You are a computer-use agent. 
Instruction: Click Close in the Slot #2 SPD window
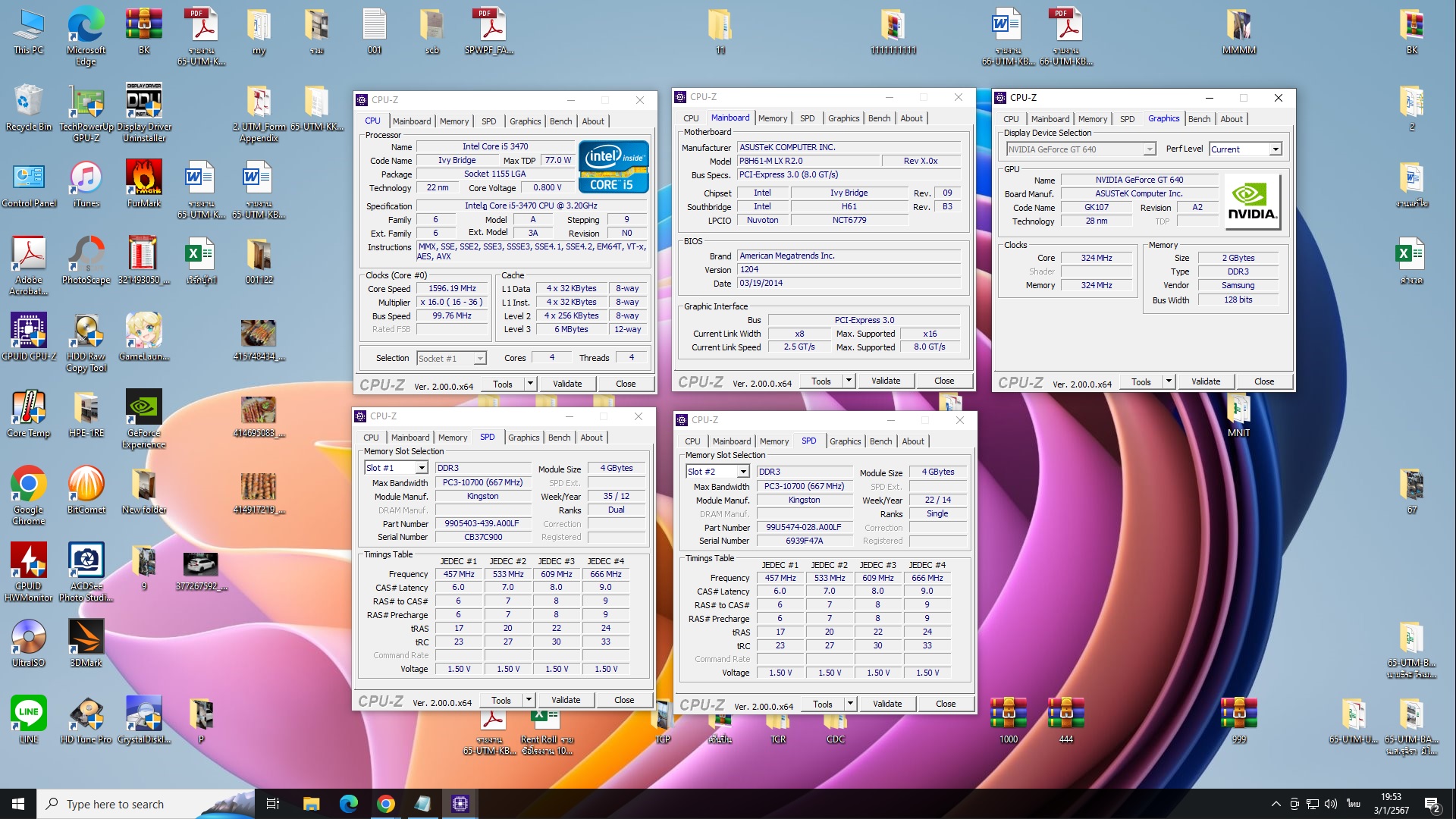[945, 704]
